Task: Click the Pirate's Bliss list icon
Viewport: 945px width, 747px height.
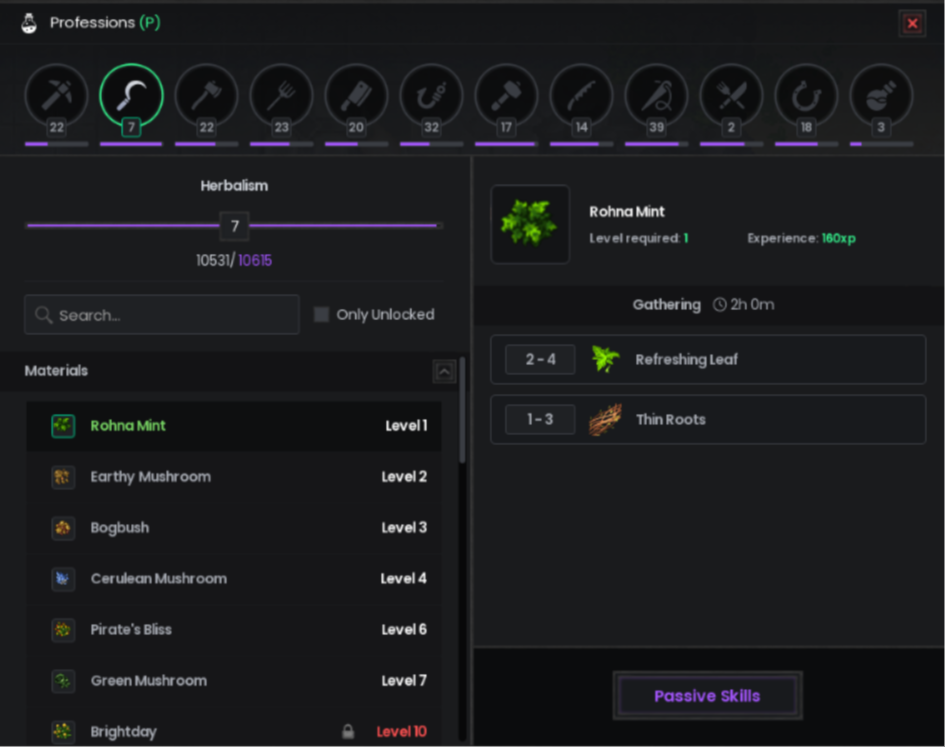Action: coord(63,629)
